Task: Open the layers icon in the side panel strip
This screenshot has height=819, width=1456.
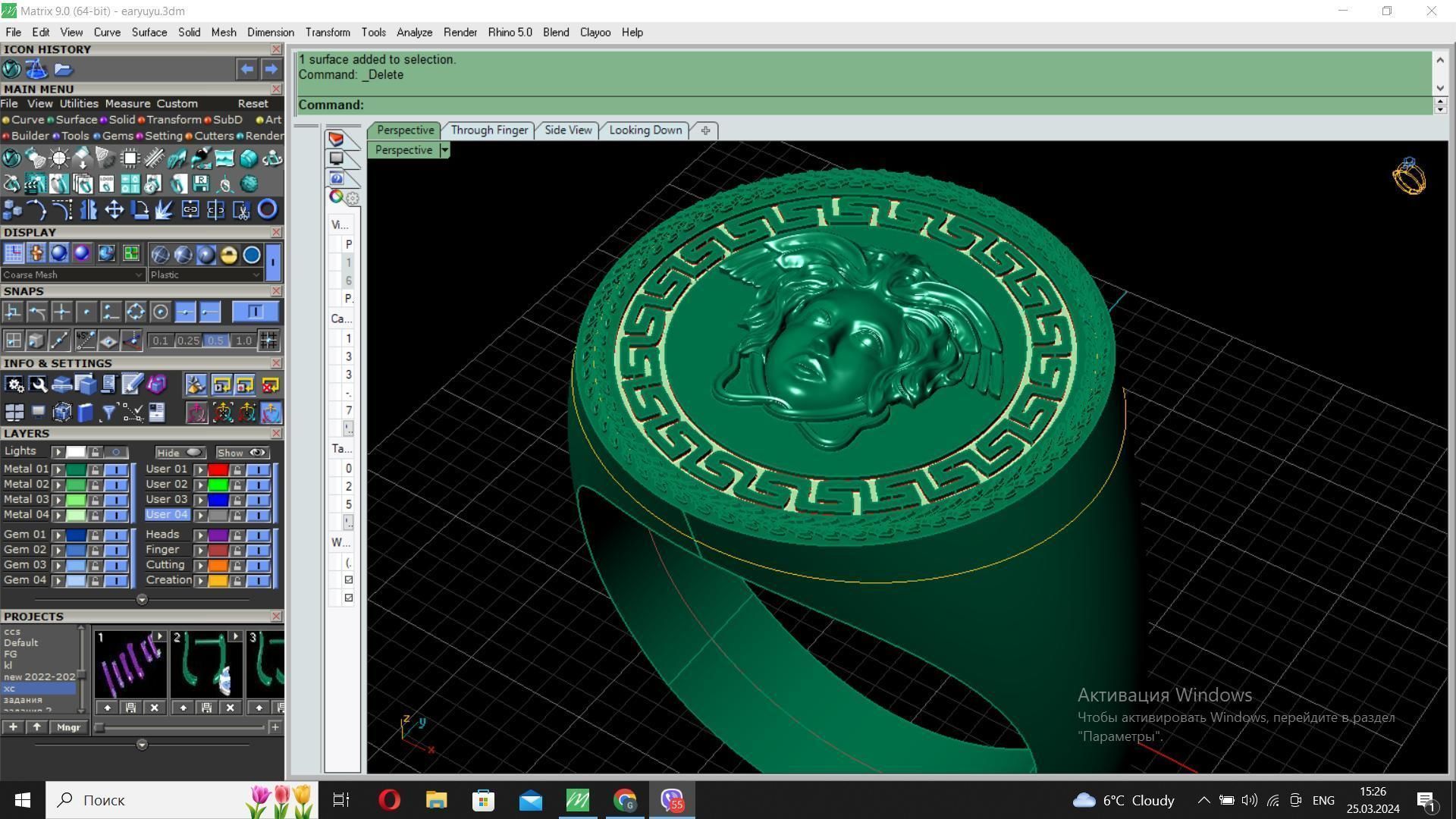Action: (x=336, y=139)
